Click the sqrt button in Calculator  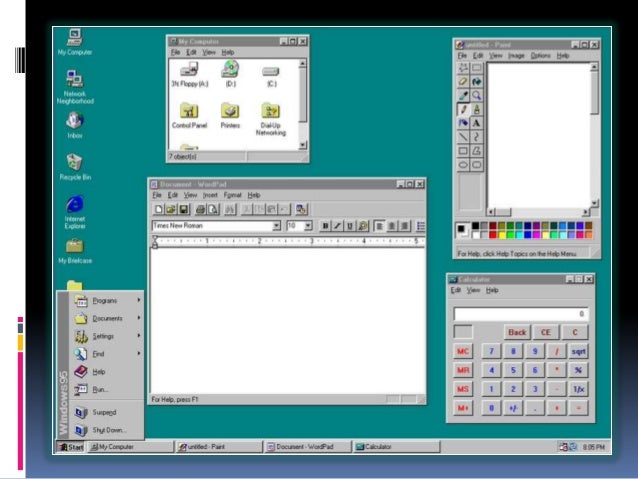578,352
